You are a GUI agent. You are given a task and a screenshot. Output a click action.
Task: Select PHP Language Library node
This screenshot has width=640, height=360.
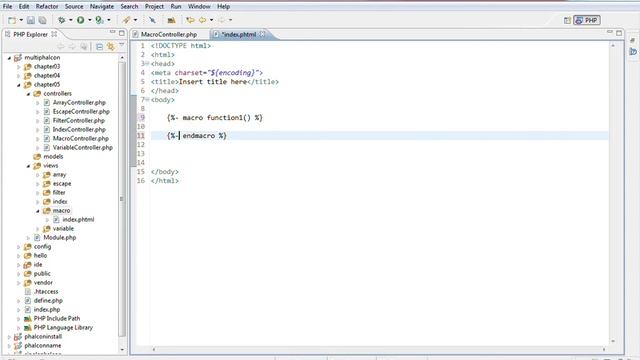tap(63, 328)
